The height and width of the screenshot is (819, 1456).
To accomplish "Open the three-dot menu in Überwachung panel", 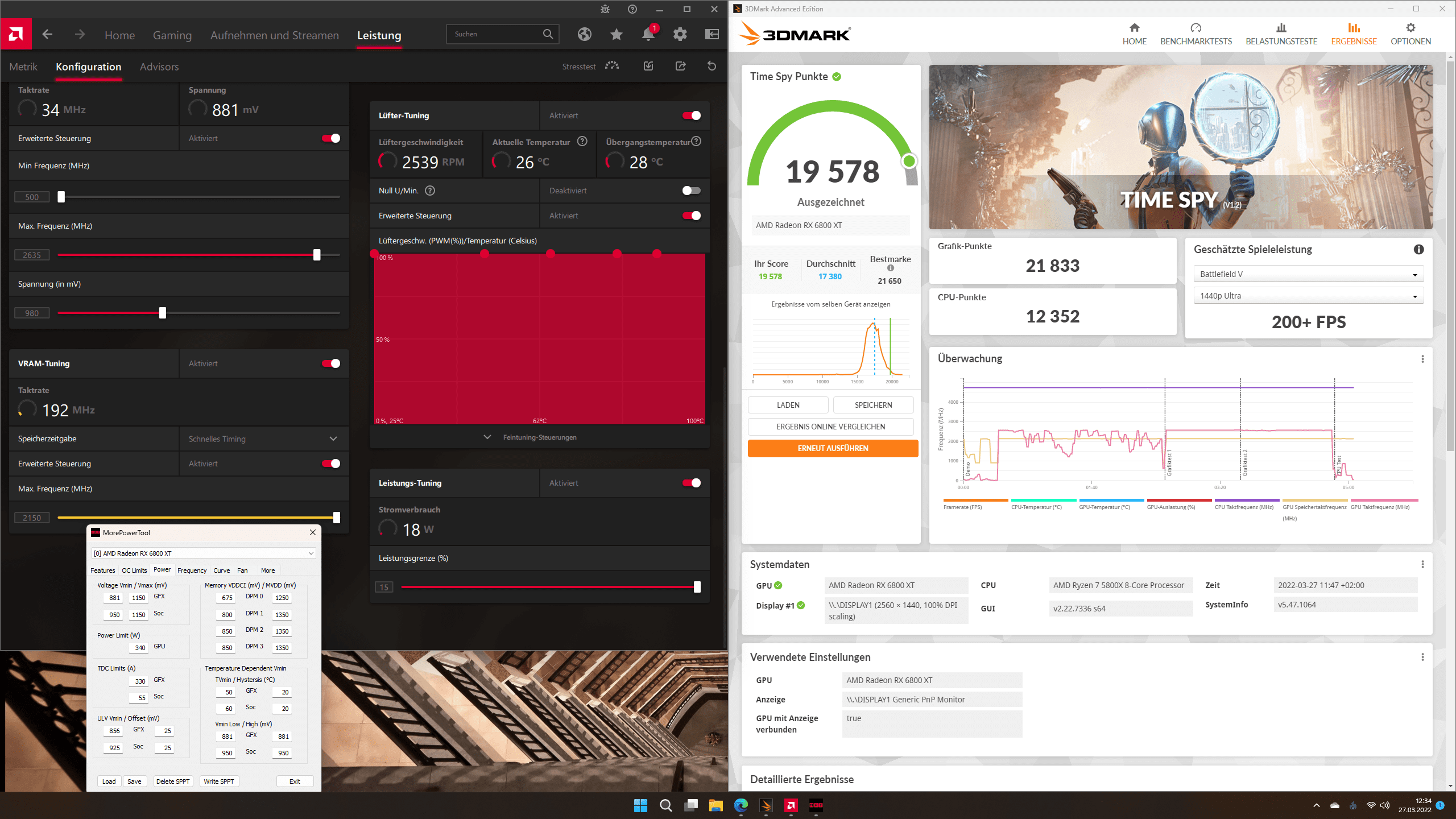I will click(x=1422, y=359).
